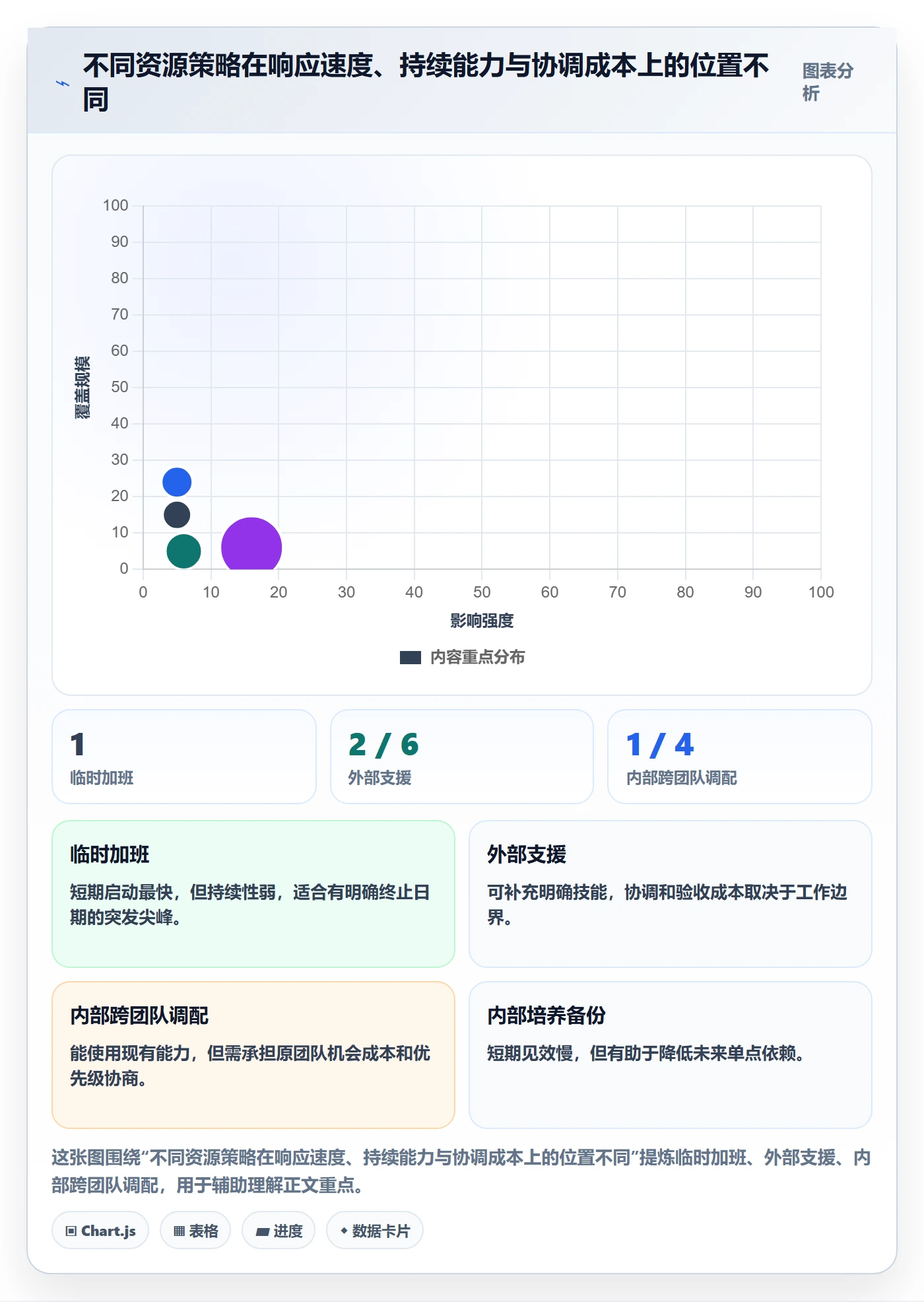Image resolution: width=924 pixels, height=1302 pixels.
Task: Open the 1 / 4 内部跨团队调配 stat card
Action: 740,757
